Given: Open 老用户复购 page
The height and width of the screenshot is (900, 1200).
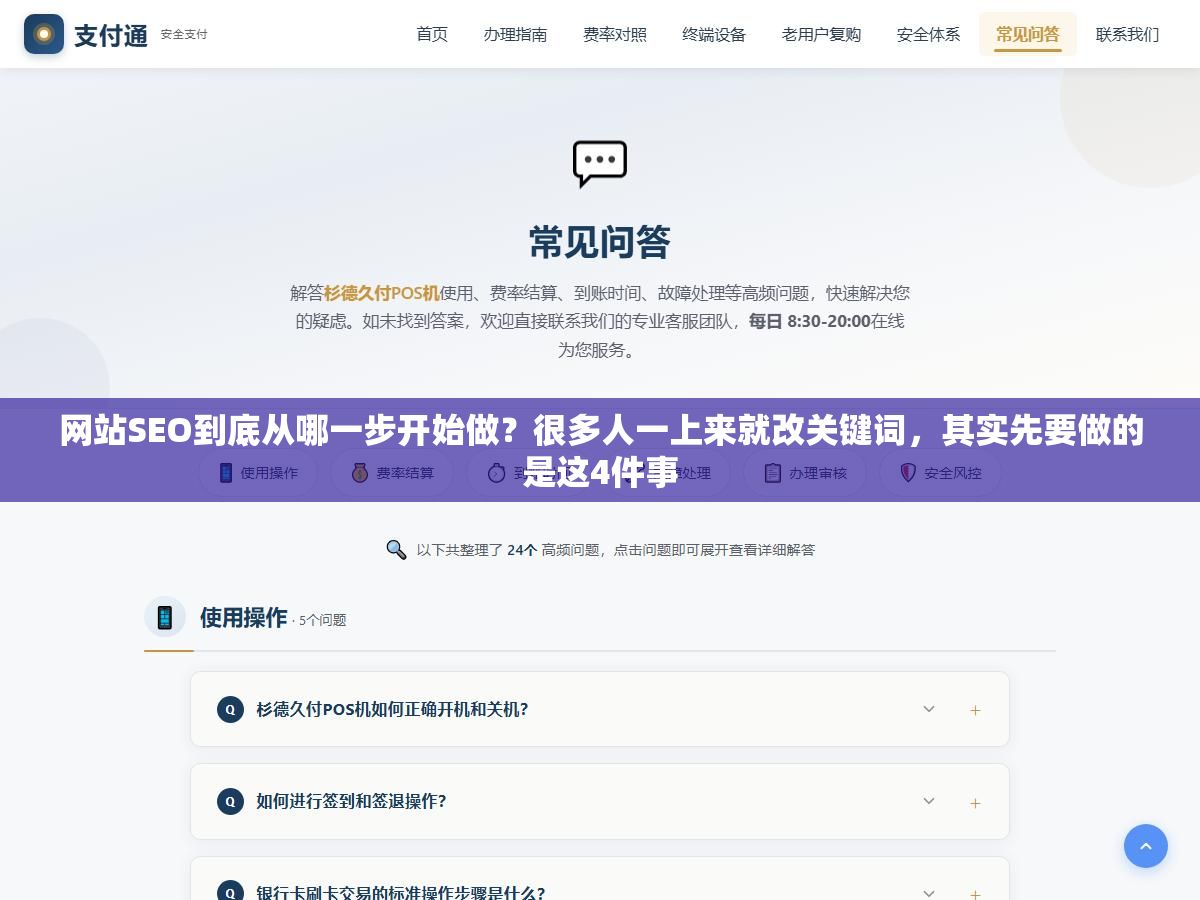Looking at the screenshot, I should pyautogui.click(x=821, y=34).
